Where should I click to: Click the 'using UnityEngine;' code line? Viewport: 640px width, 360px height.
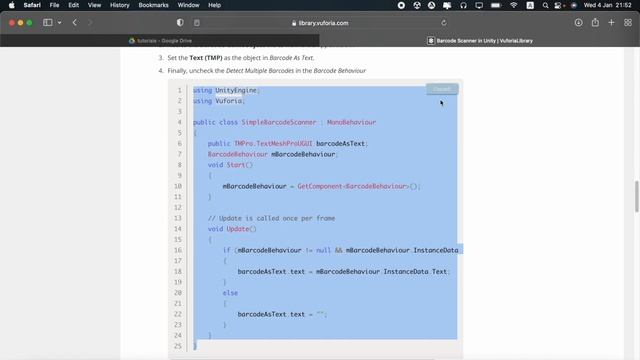coord(227,90)
